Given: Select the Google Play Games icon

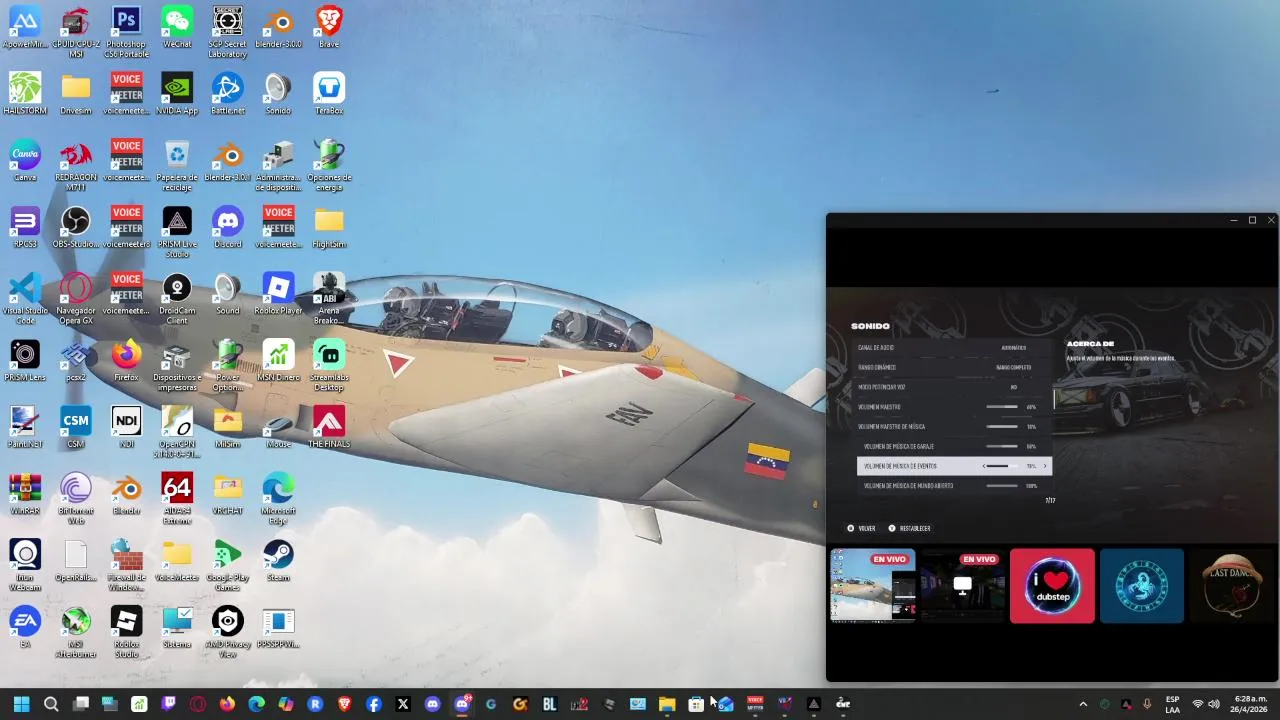Looking at the screenshot, I should 228,565.
